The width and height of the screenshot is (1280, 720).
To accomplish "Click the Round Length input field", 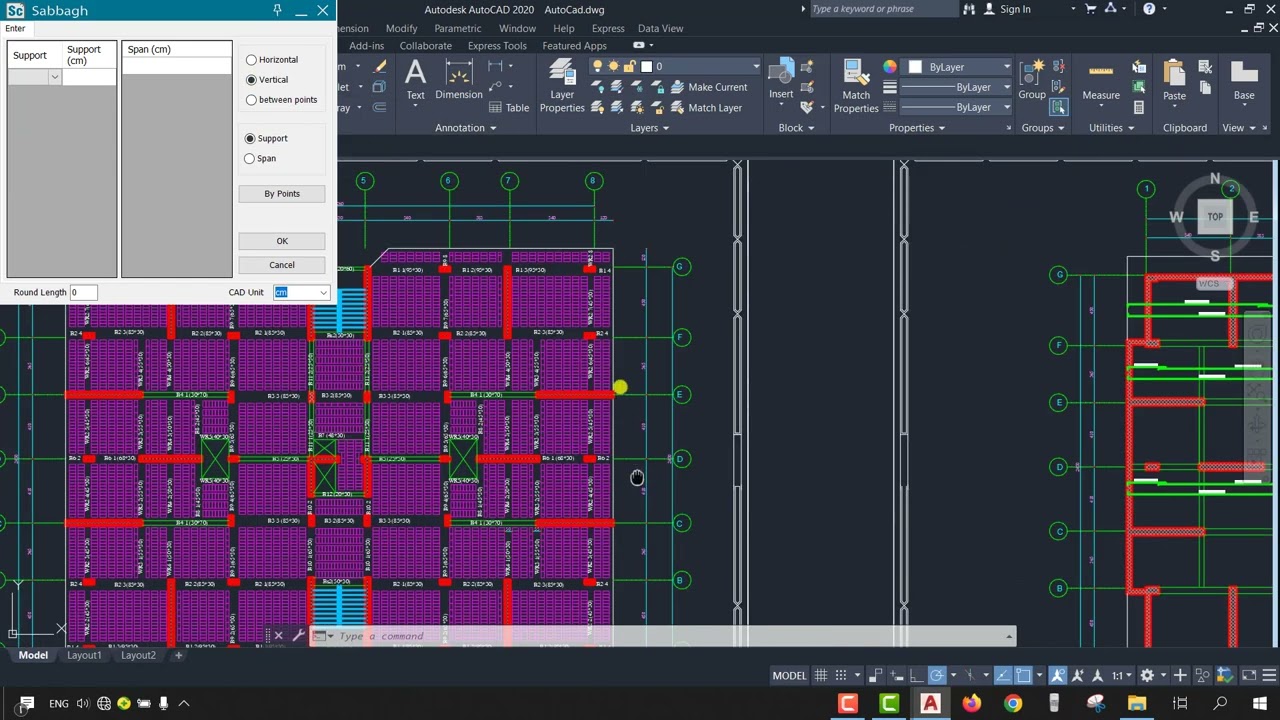I will (84, 292).
